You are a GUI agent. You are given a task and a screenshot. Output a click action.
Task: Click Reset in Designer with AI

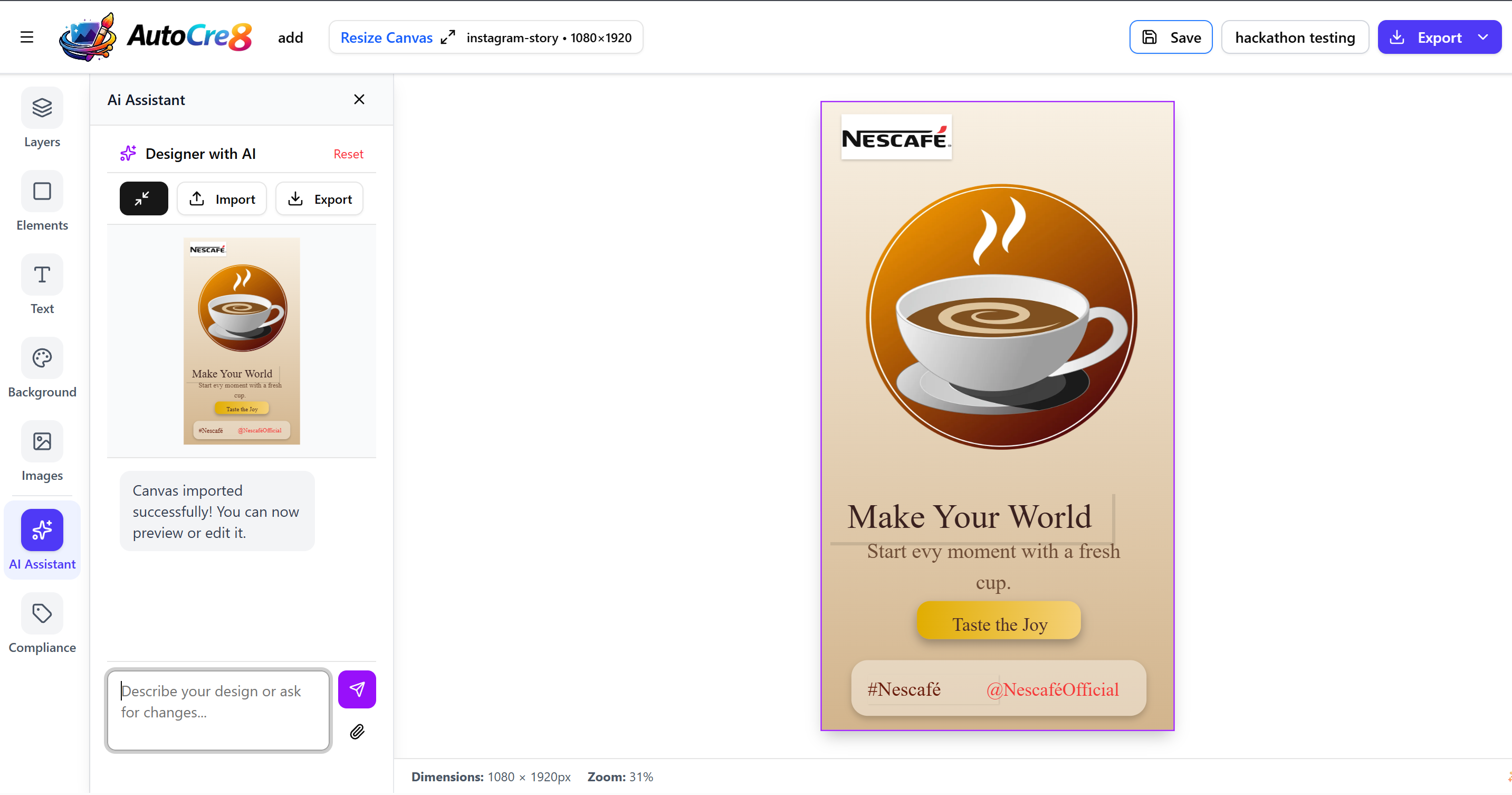pos(348,154)
